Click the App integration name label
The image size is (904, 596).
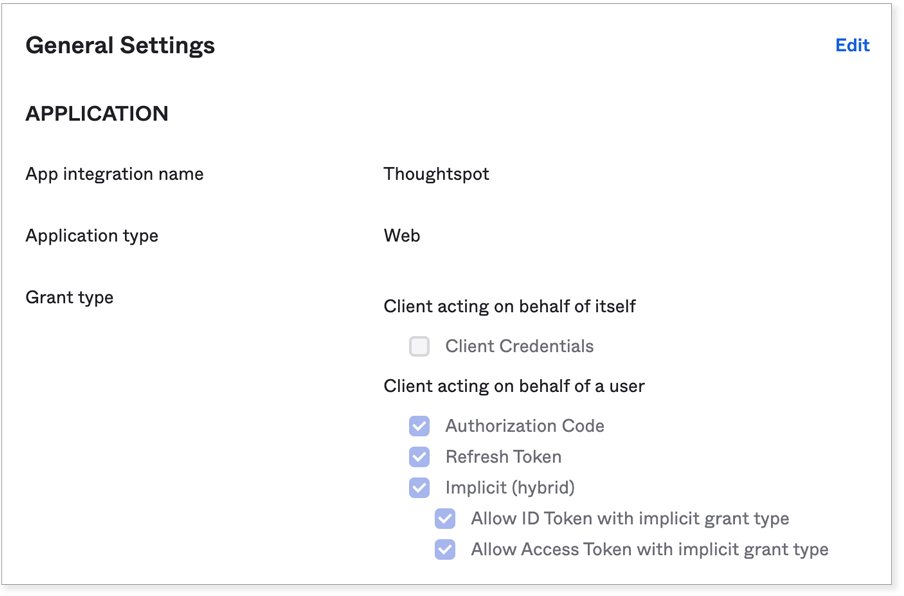click(114, 173)
